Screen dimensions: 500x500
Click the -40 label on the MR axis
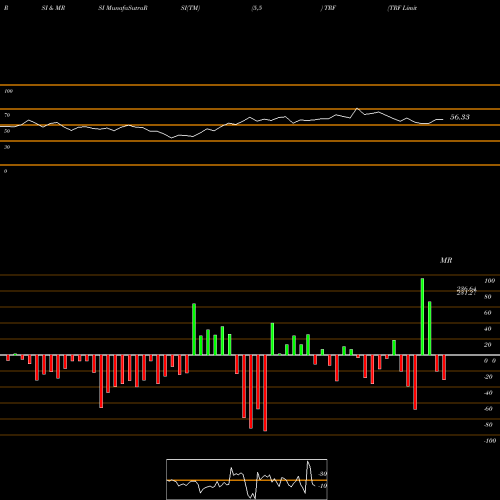tap(488, 393)
